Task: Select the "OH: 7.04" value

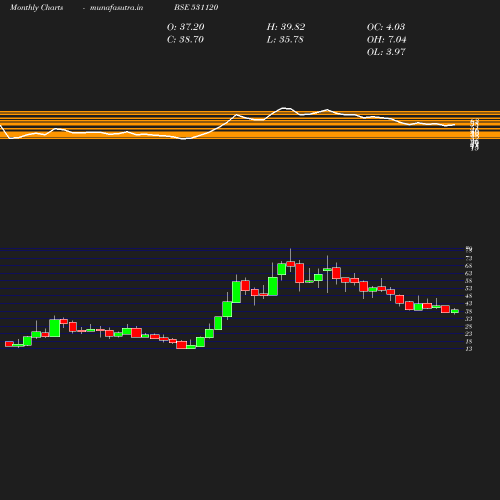Action: [x=386, y=40]
